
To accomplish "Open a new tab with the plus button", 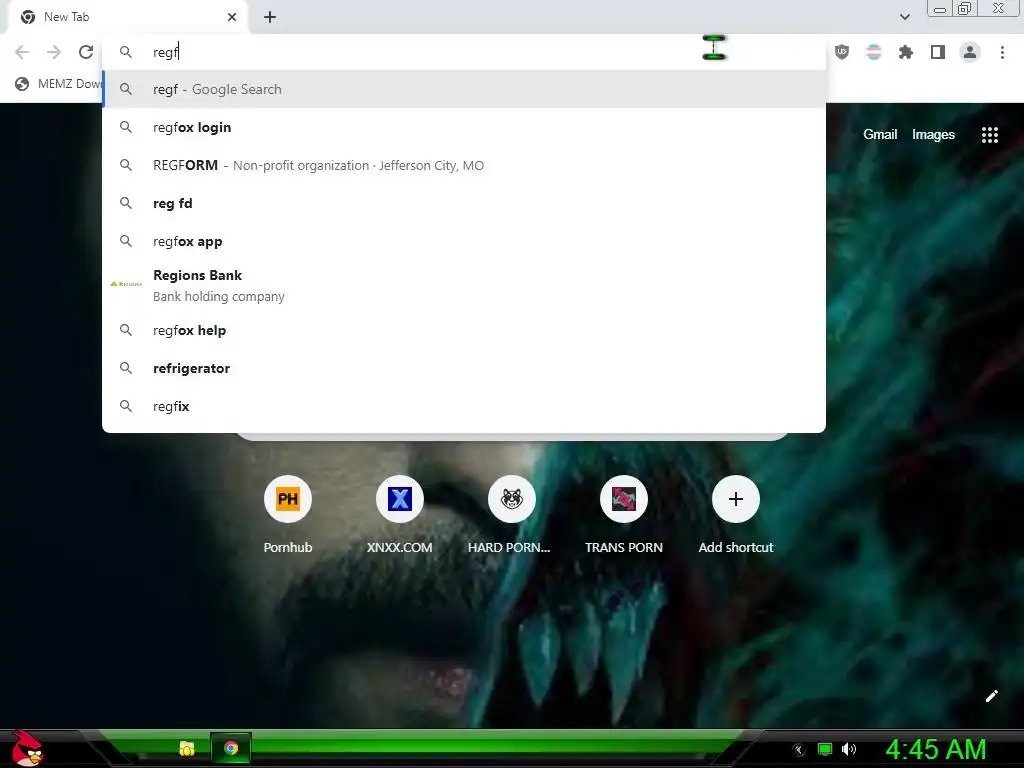I will 270,17.
